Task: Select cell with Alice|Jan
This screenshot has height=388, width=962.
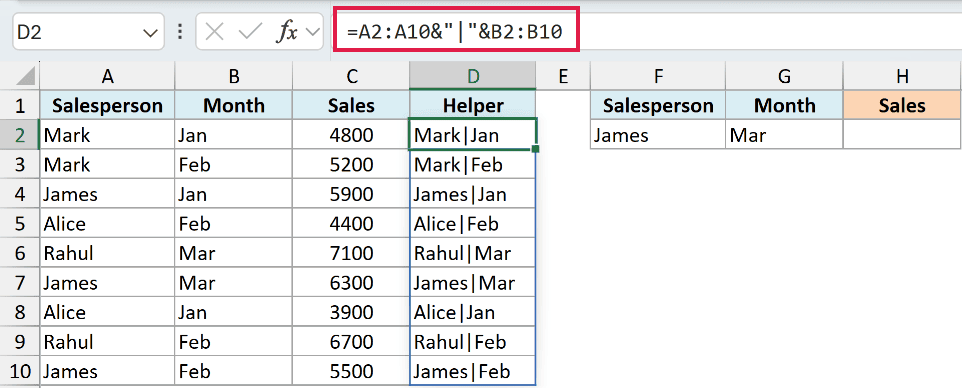Action: [x=473, y=312]
